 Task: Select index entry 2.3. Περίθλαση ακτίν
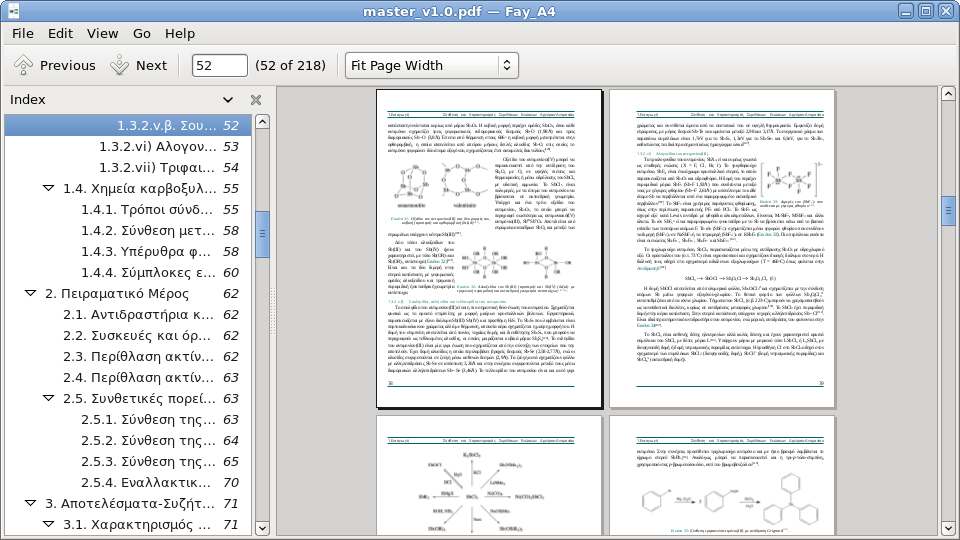pyautogui.click(x=137, y=357)
